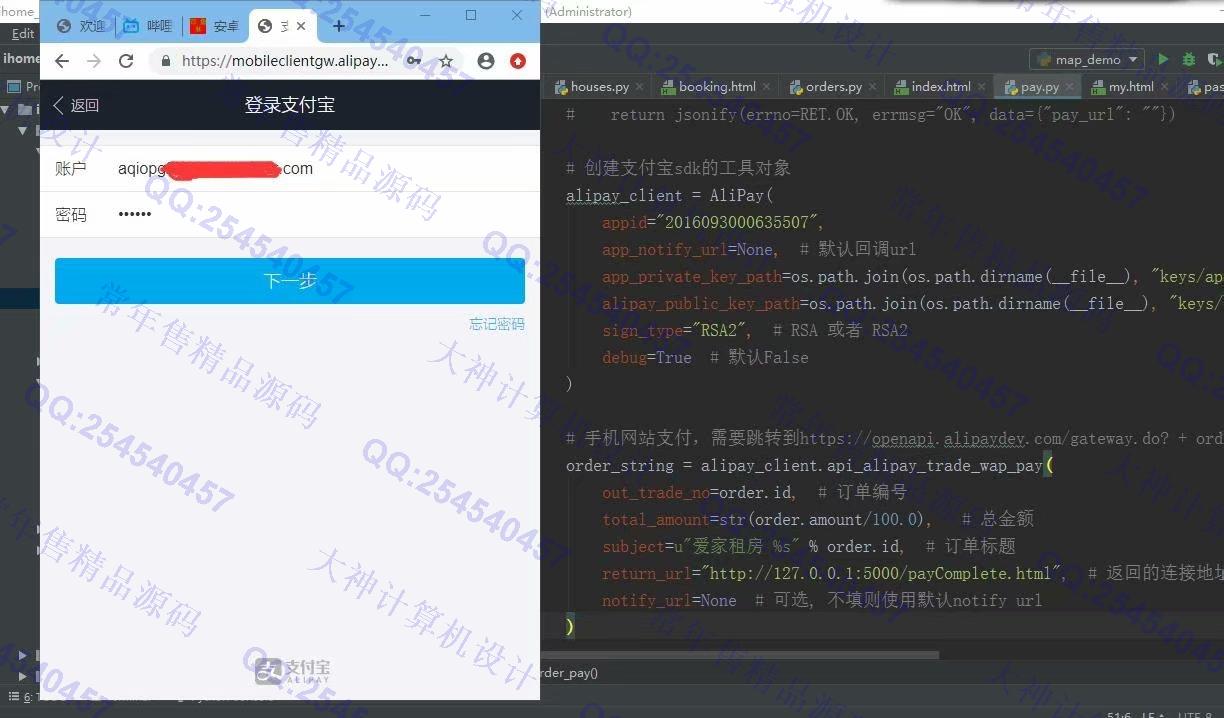The width and height of the screenshot is (1224, 718).
Task: Click the order_pay() breadcrumb
Action: click(x=569, y=673)
